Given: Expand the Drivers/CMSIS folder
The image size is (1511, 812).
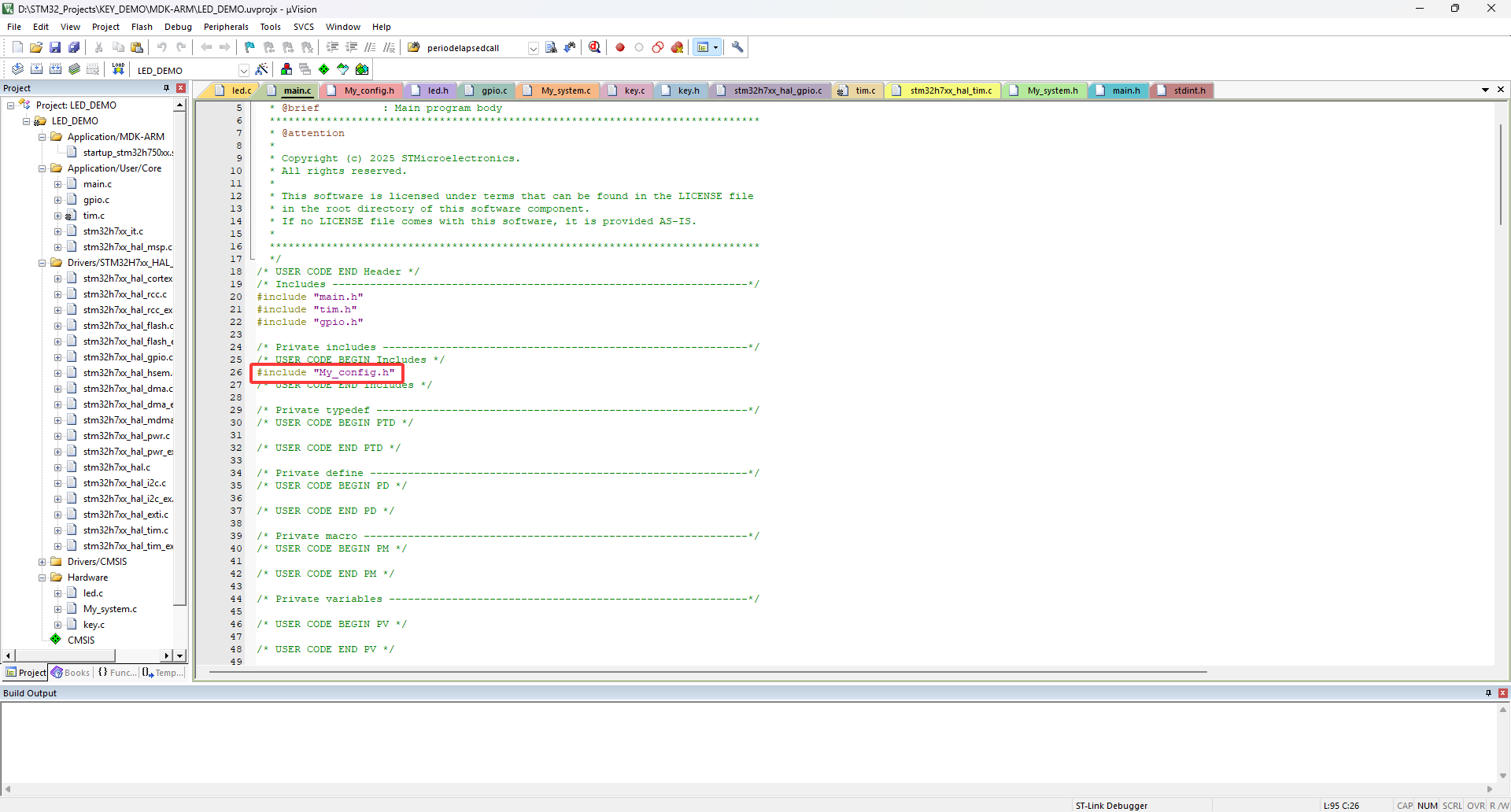Looking at the screenshot, I should [x=42, y=561].
